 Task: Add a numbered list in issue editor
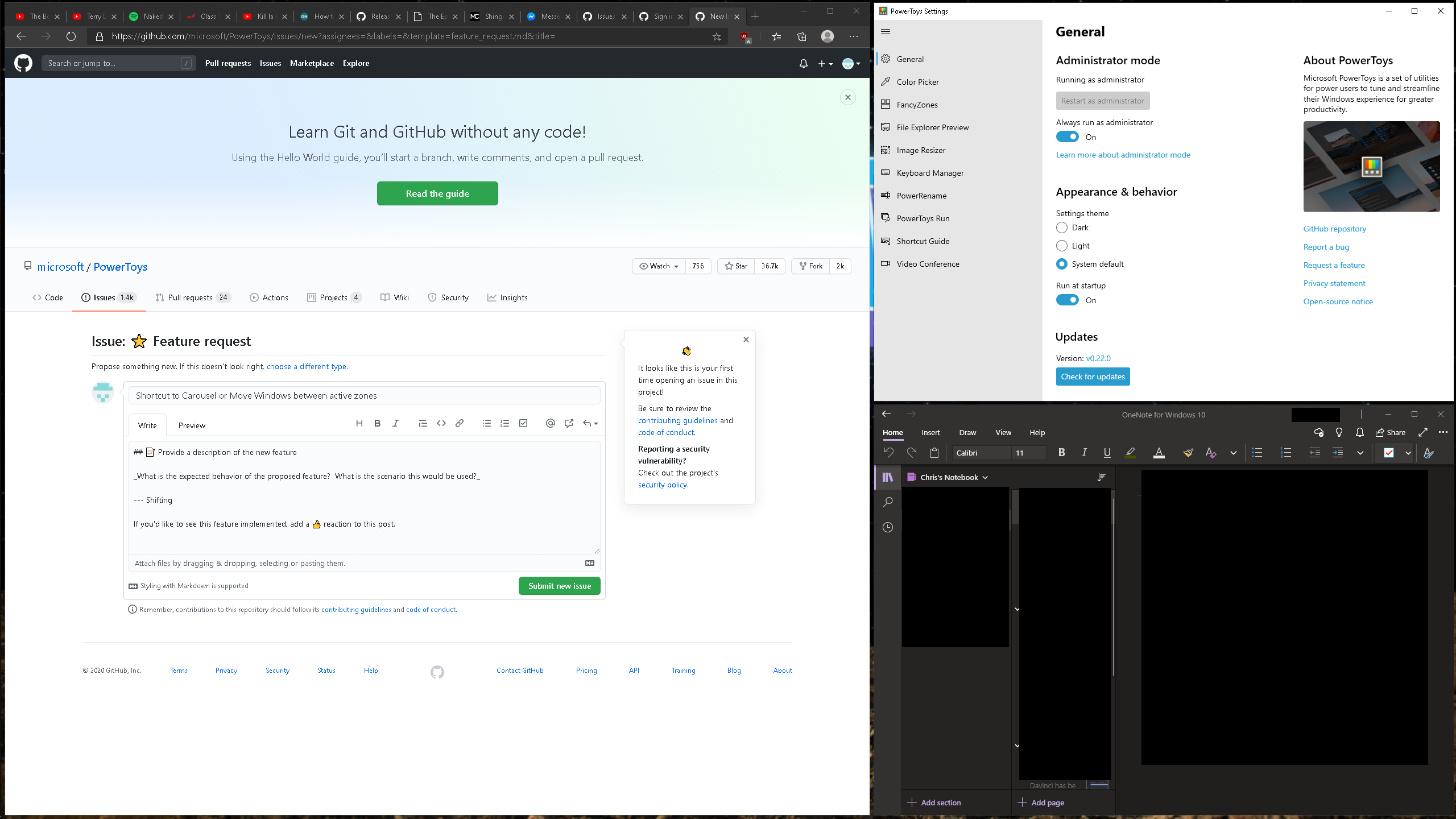(504, 423)
